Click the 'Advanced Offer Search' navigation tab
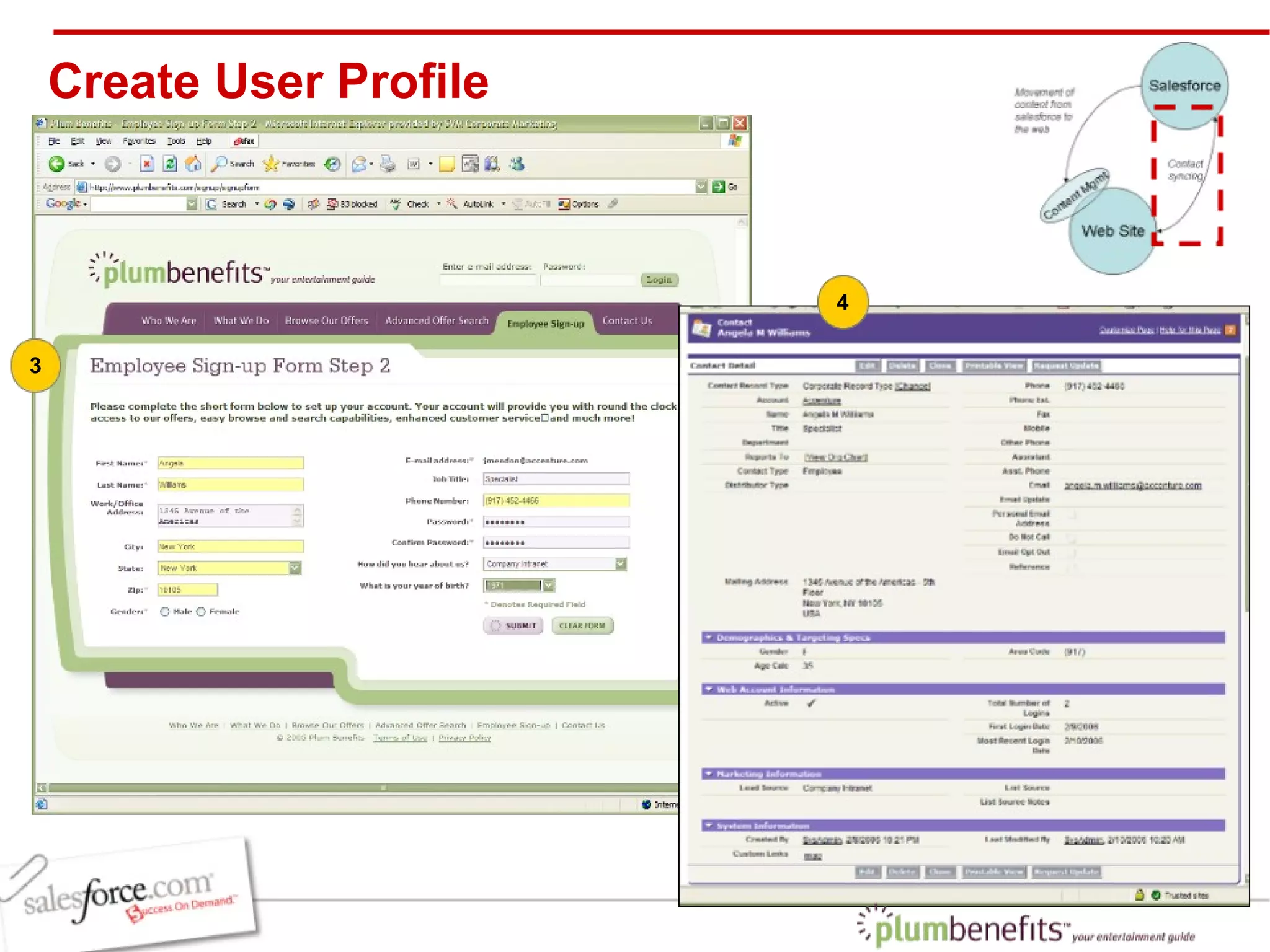Screen dimensions: 1270x952 click(437, 320)
